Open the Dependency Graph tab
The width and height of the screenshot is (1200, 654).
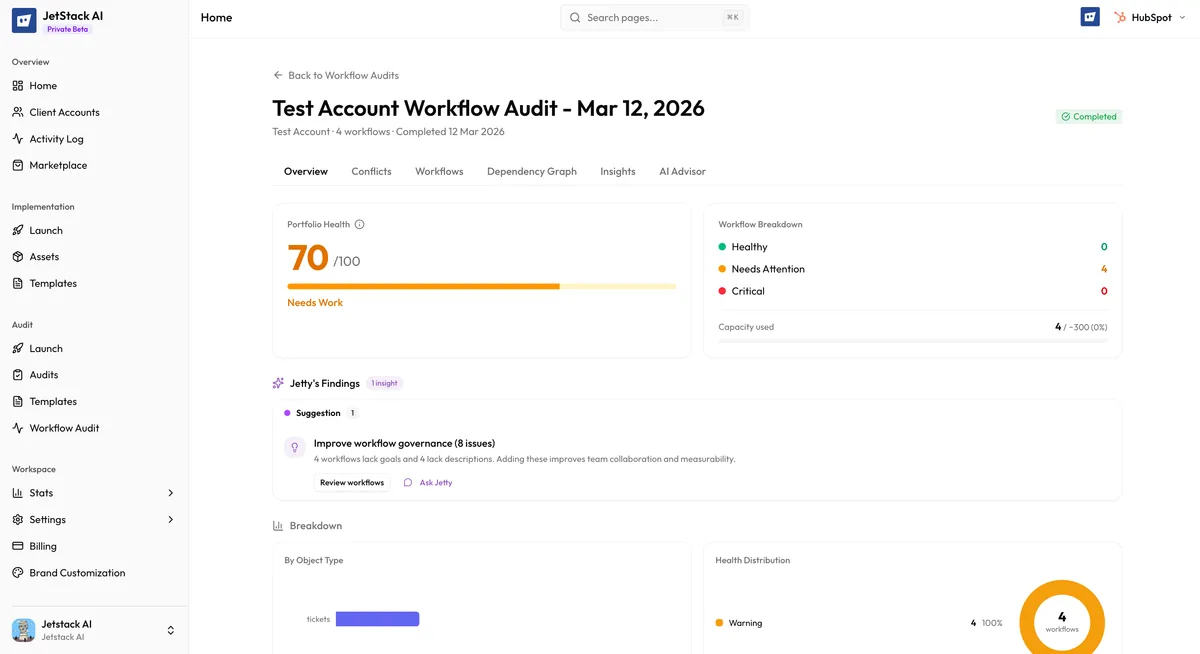531,171
